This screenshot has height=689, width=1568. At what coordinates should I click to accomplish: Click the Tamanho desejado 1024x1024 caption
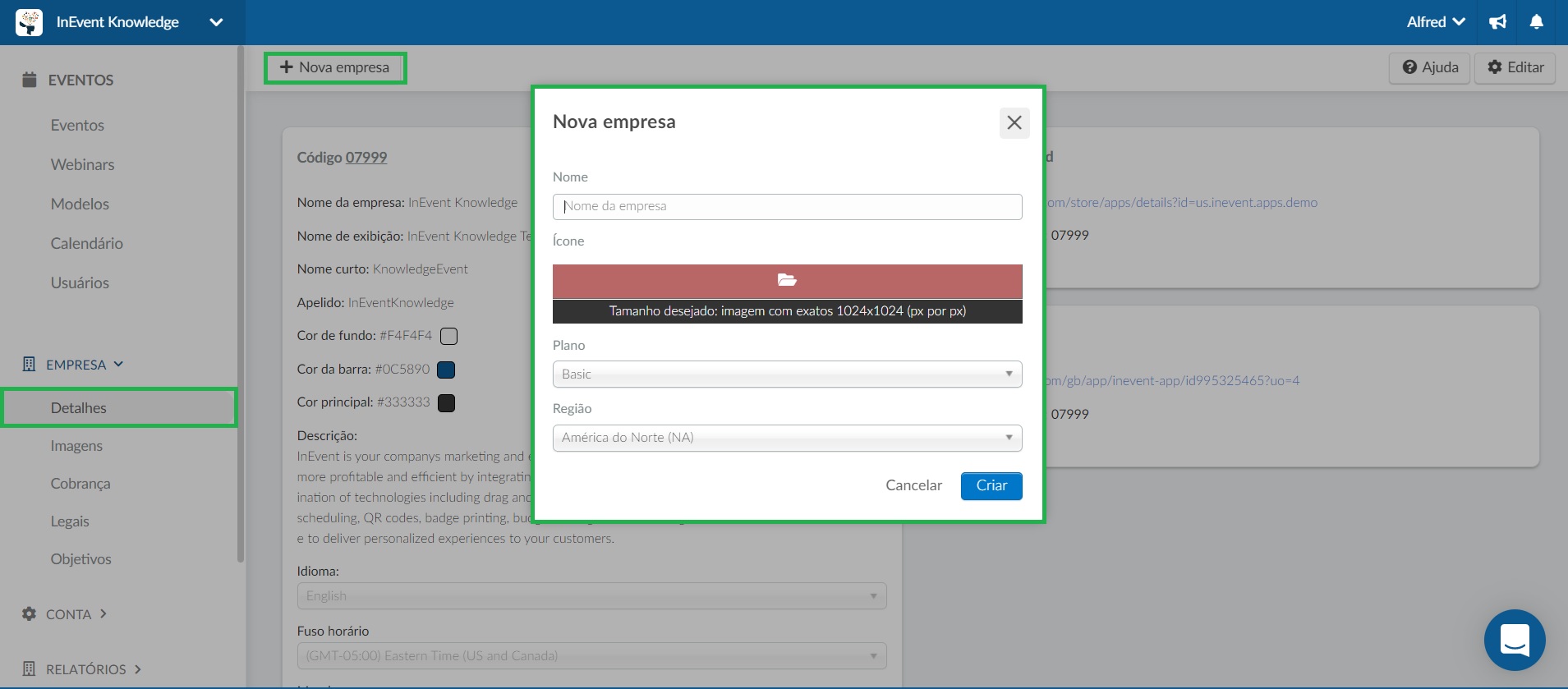click(787, 311)
